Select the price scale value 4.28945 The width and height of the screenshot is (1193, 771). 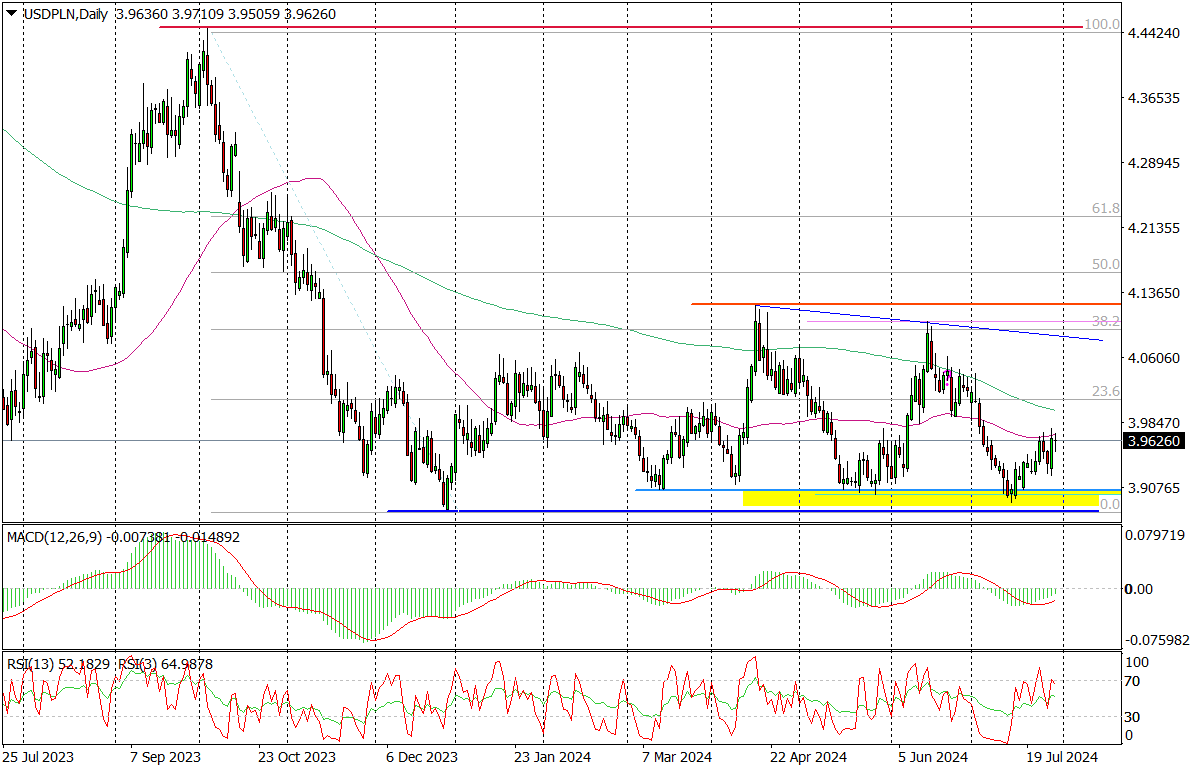click(1154, 163)
